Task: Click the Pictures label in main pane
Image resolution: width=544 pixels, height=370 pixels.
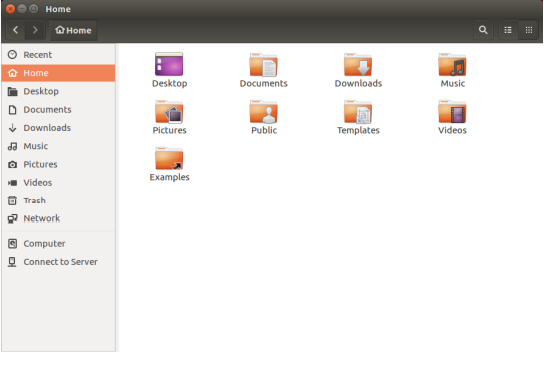Action: click(169, 130)
